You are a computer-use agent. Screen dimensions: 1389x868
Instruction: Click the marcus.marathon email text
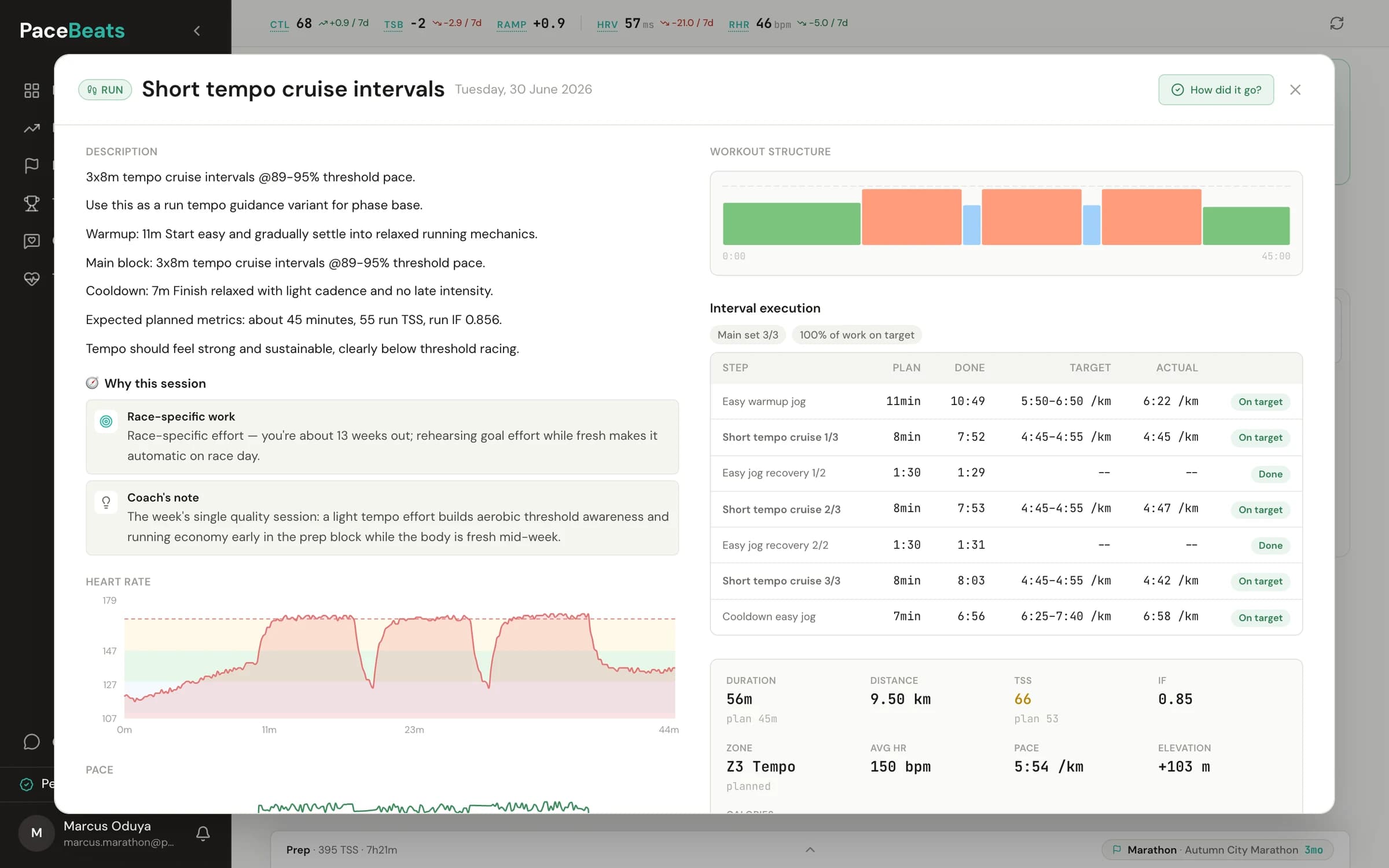(119, 843)
